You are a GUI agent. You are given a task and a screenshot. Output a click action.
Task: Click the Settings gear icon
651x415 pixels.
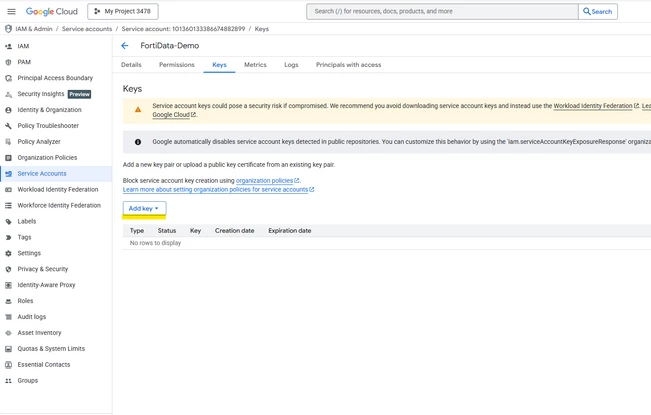[8, 253]
